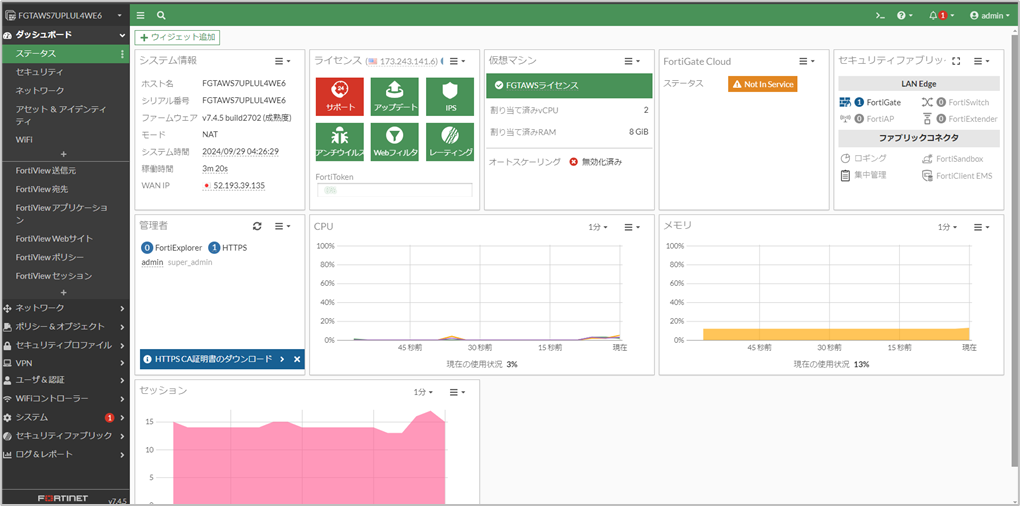Expand ポリシー＆オブジェクト sidebar menu
Image resolution: width=1020 pixels, height=506 pixels.
[65, 326]
